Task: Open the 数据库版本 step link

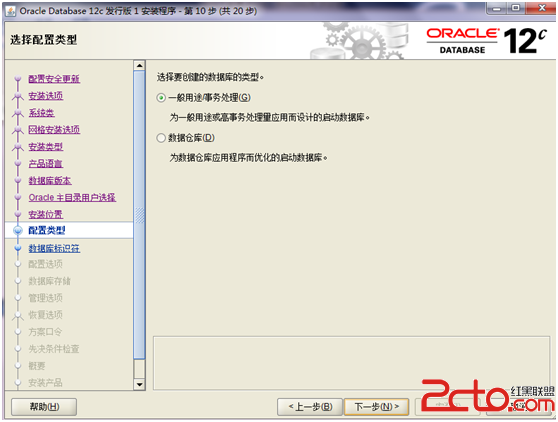Action: [x=50, y=180]
